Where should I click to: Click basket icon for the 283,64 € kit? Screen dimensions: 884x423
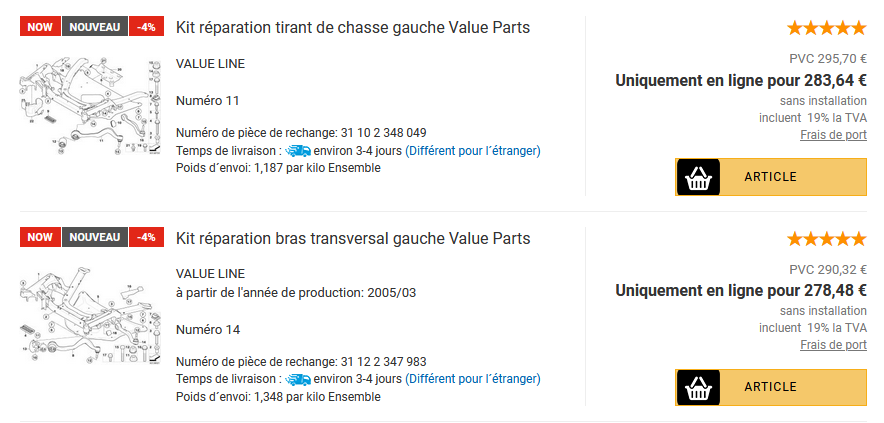(x=698, y=177)
